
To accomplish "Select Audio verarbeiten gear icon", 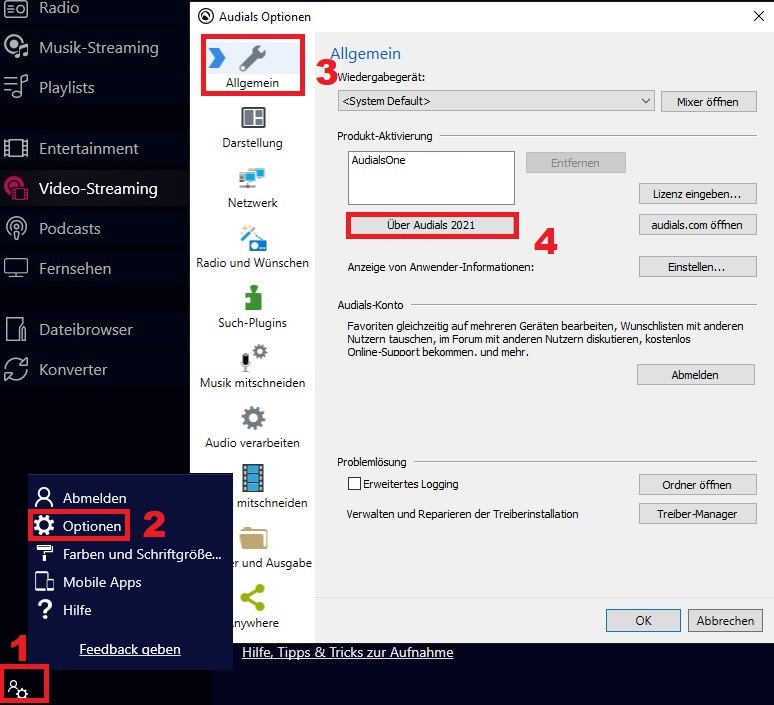I will pyautogui.click(x=252, y=419).
